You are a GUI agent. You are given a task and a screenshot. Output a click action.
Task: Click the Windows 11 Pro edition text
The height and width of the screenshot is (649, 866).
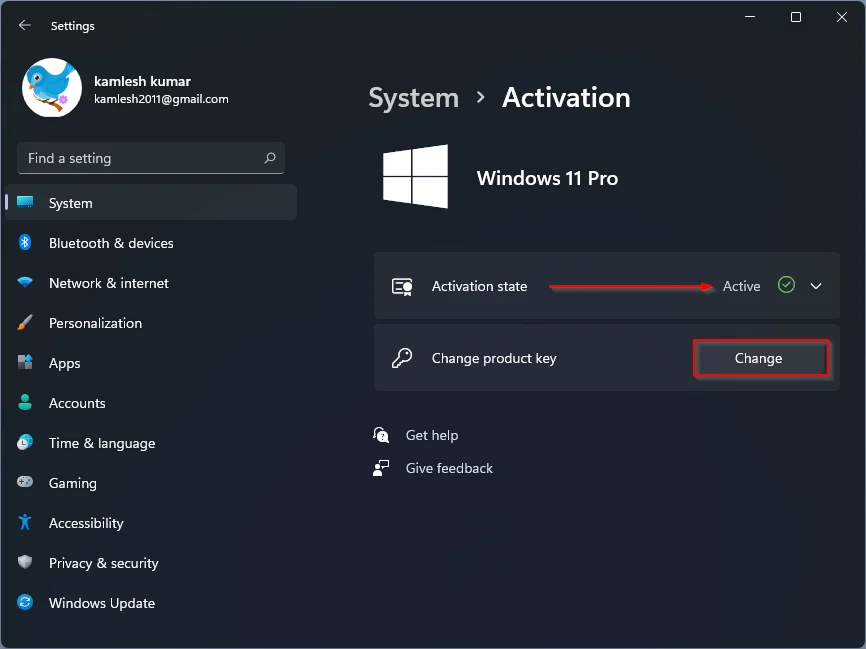tap(547, 178)
